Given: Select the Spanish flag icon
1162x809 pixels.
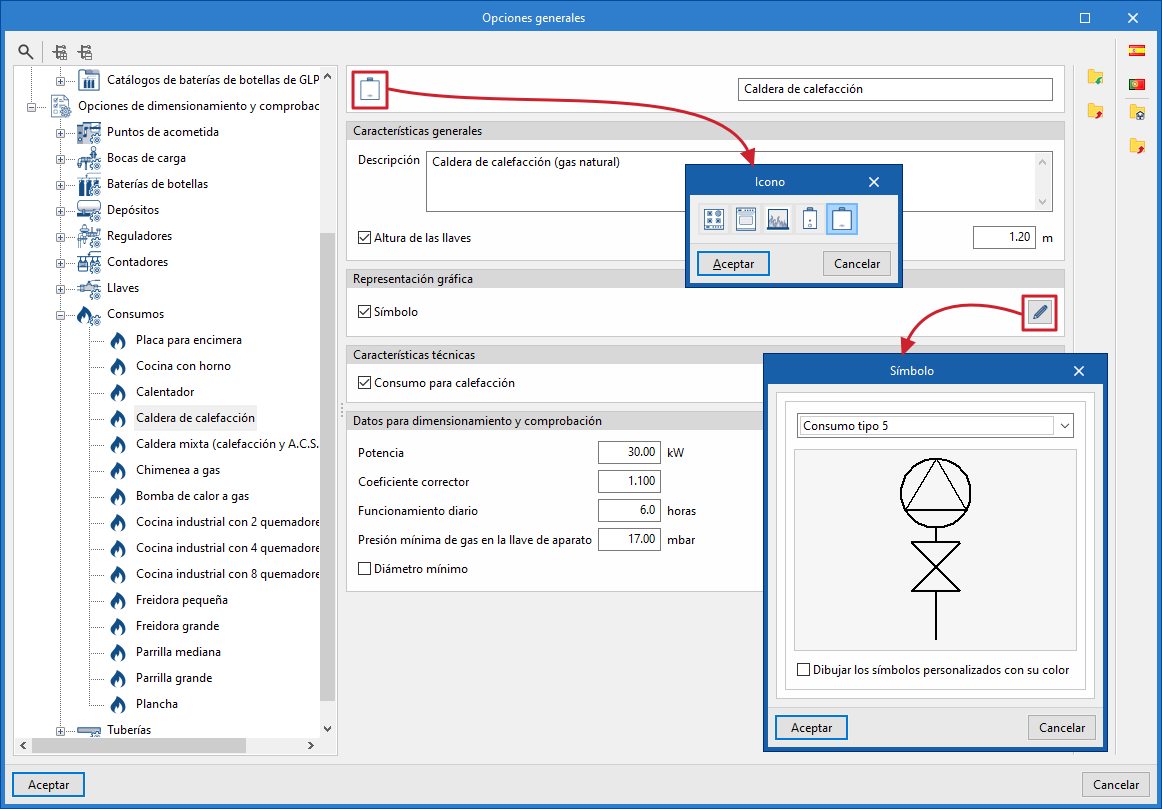Looking at the screenshot, I should pos(1137,51).
